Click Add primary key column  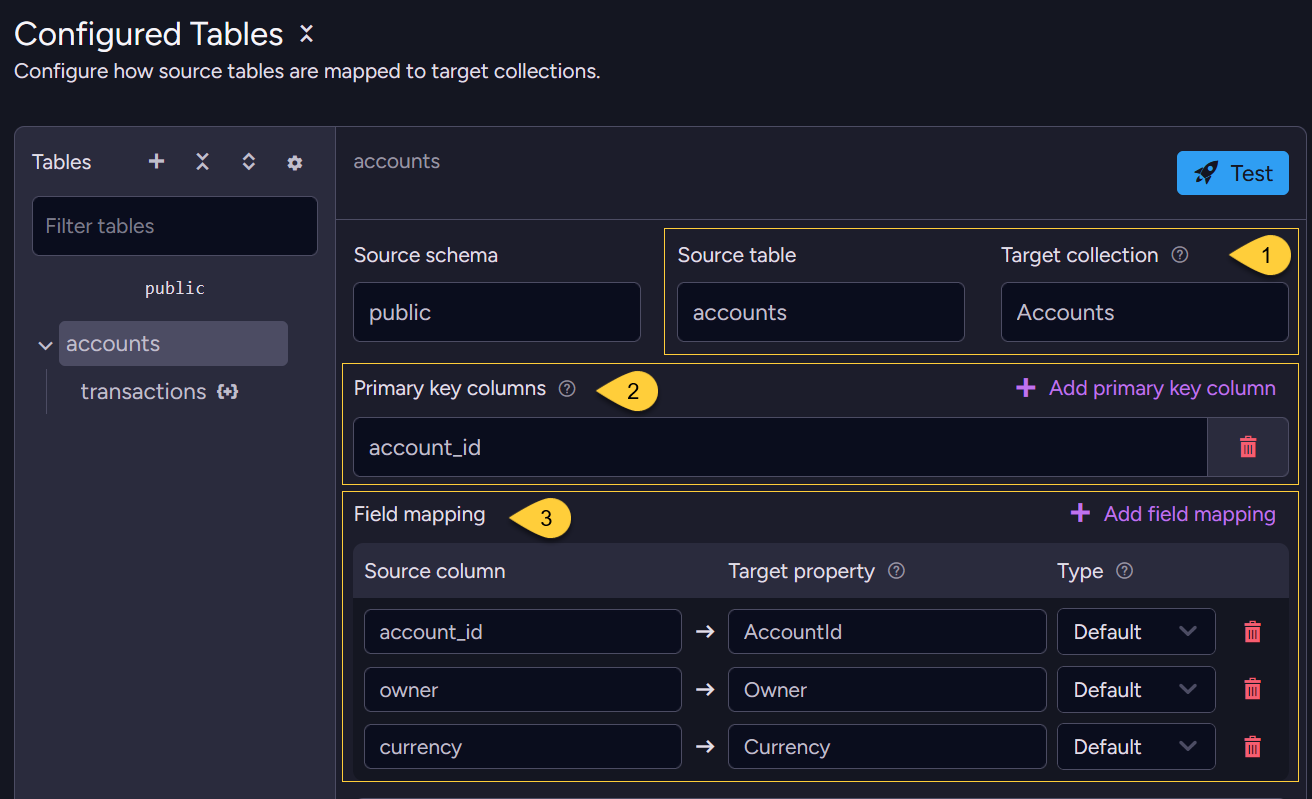1145,388
